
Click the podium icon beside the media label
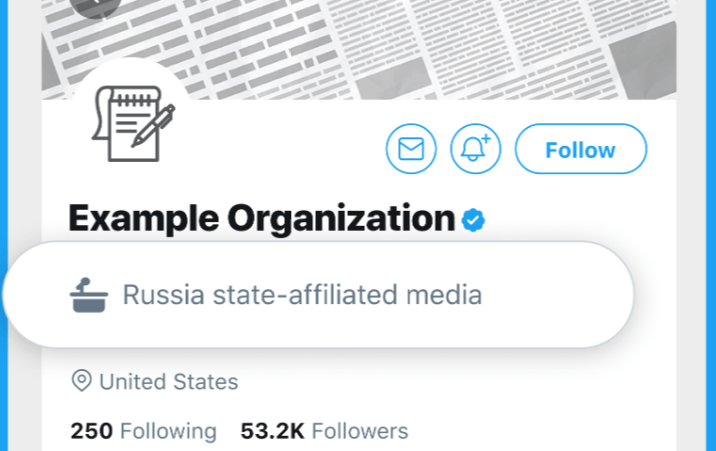coord(89,295)
